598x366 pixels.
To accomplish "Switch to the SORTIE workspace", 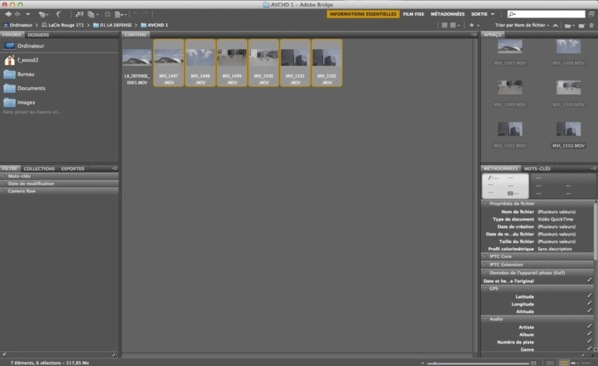I will pos(479,14).
